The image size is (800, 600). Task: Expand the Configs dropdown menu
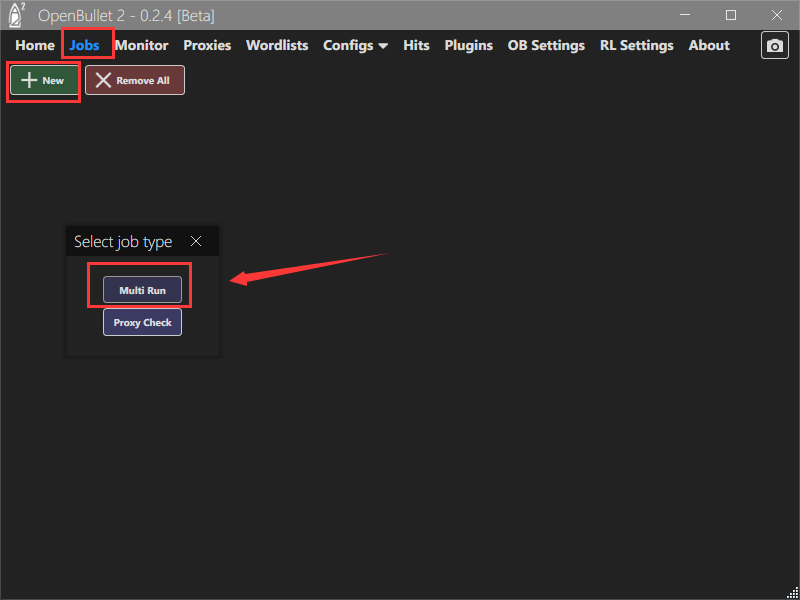355,45
